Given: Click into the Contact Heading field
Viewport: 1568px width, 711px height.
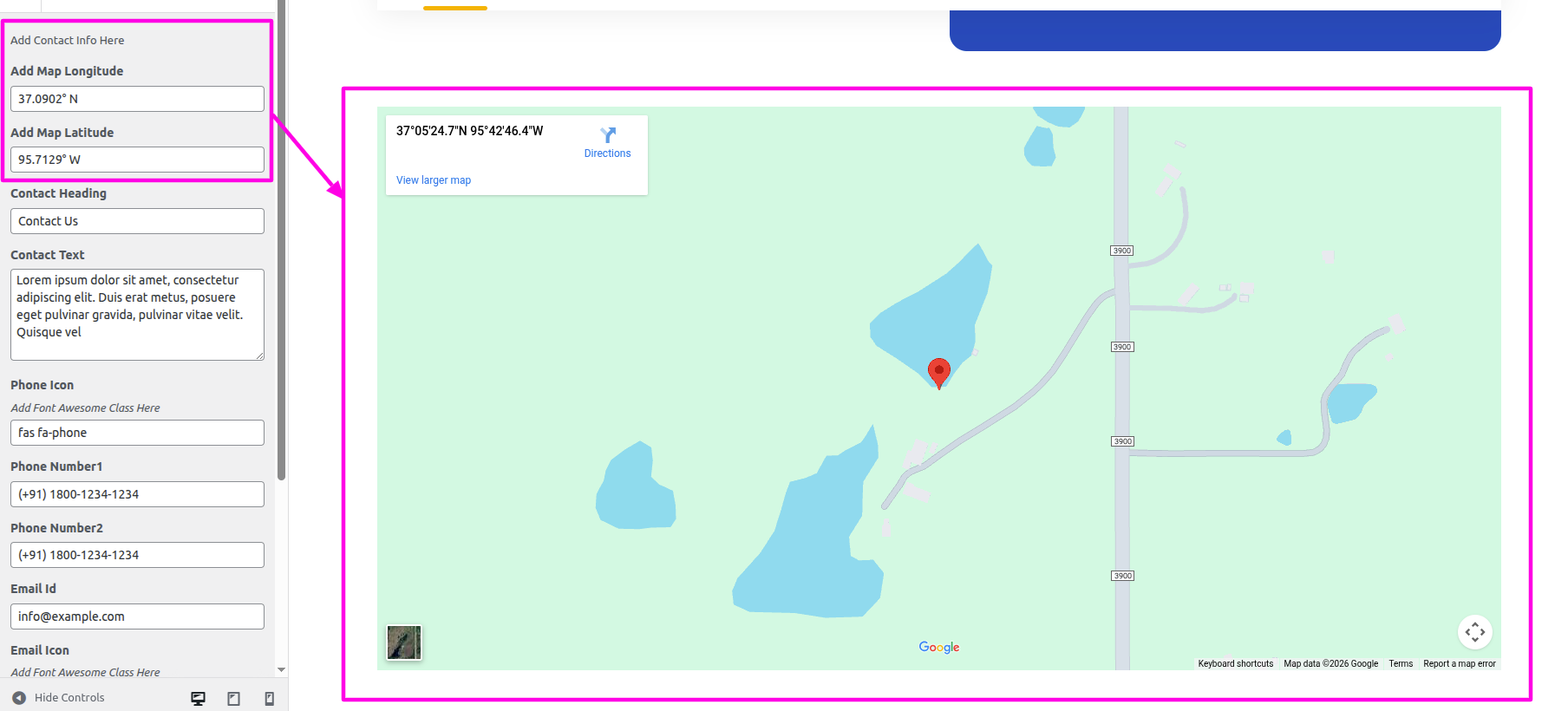Looking at the screenshot, I should pos(137,221).
